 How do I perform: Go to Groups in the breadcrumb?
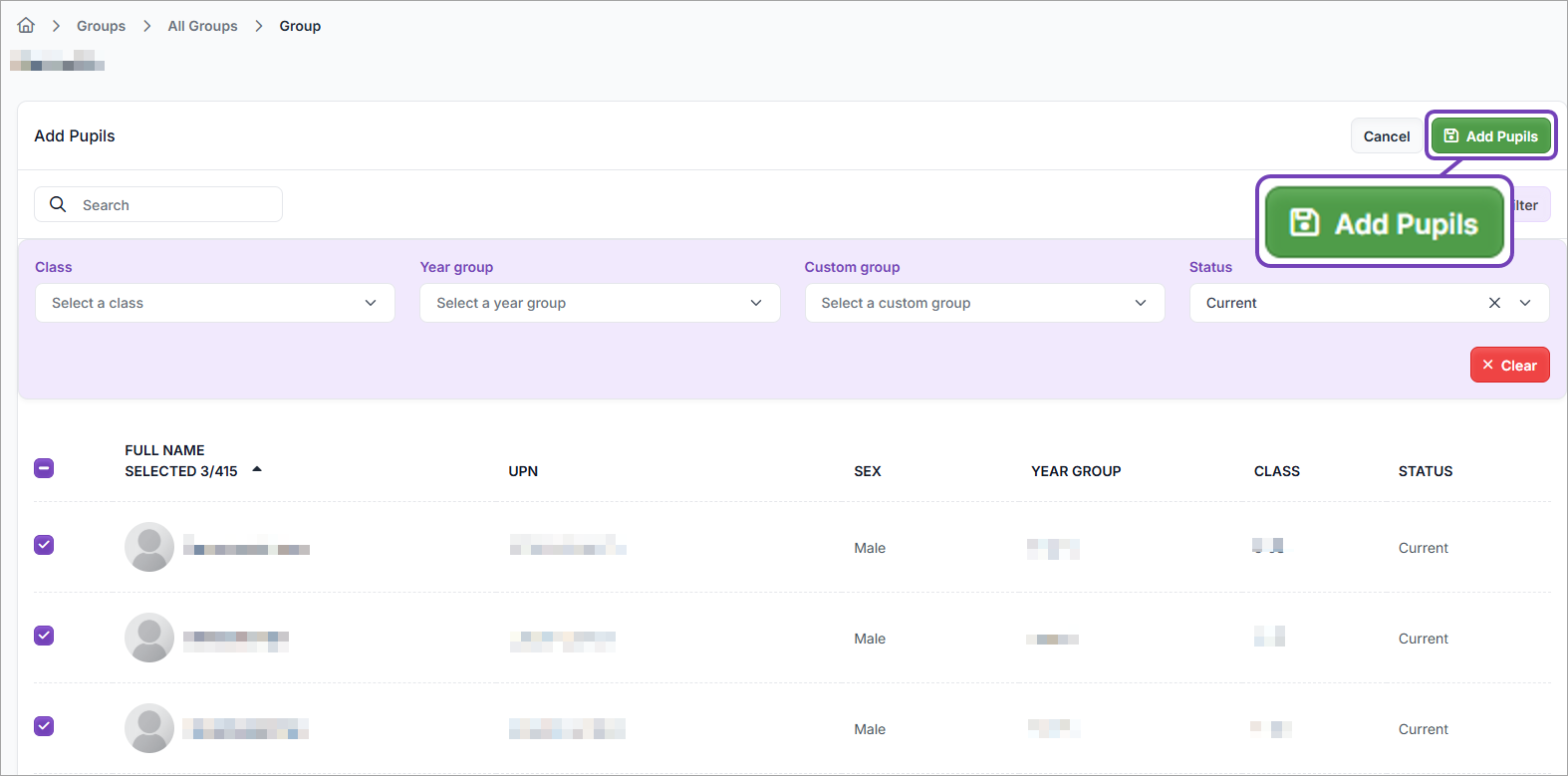(101, 26)
